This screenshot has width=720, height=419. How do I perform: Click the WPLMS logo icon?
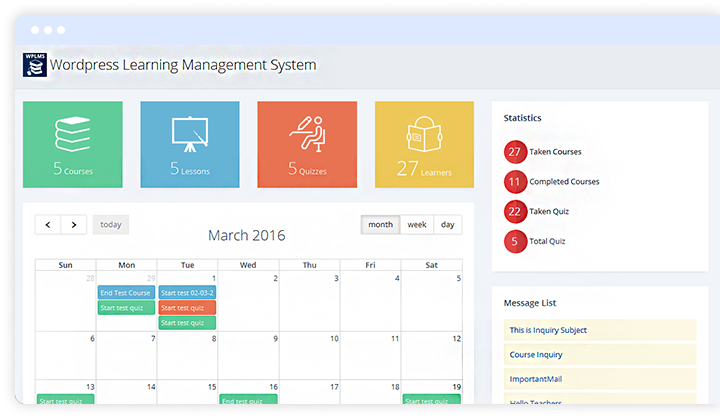point(35,65)
